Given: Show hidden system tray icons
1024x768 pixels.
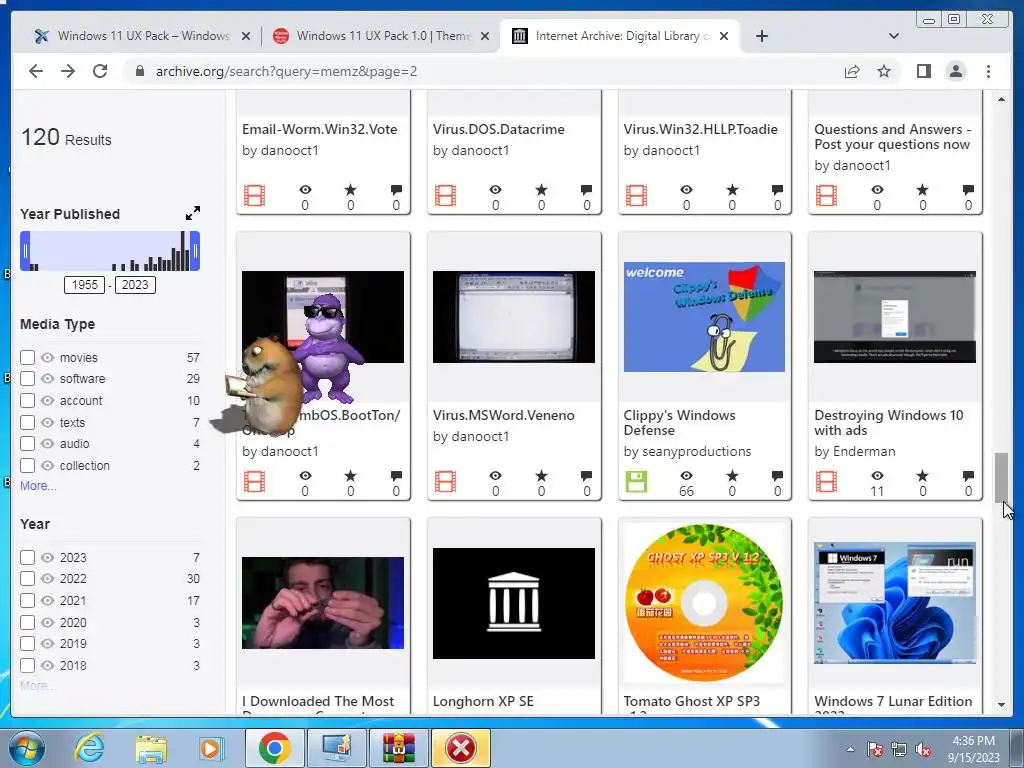Looking at the screenshot, I should click(x=850, y=749).
